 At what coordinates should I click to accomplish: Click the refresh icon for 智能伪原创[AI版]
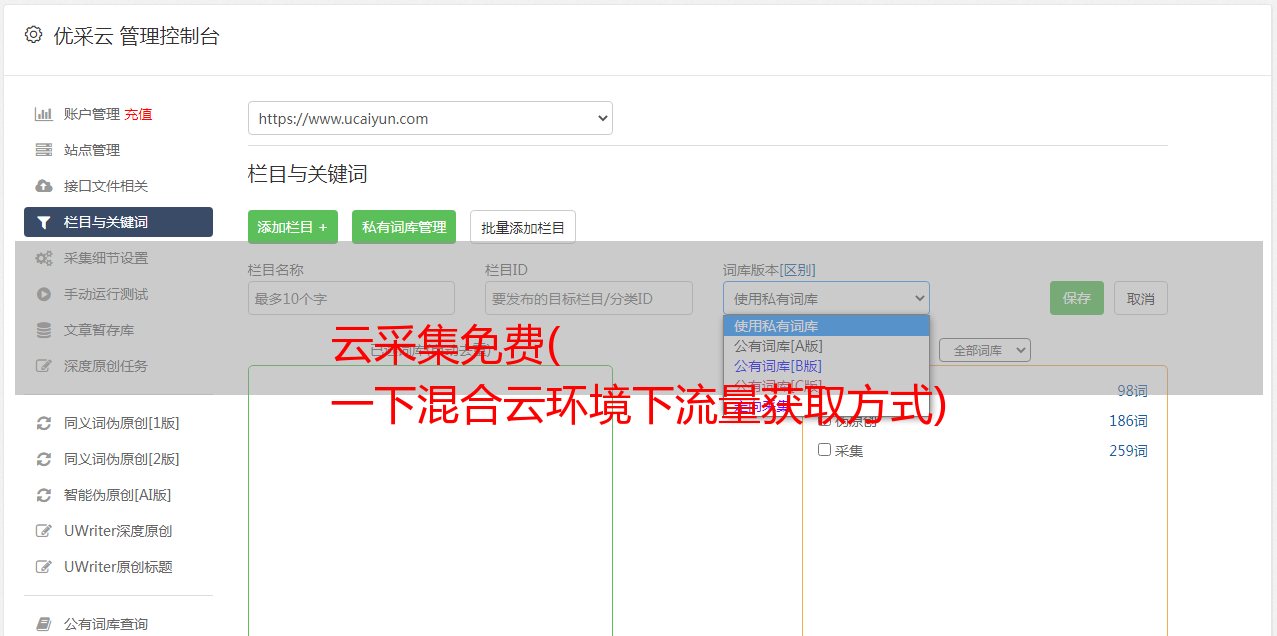pyautogui.click(x=44, y=495)
